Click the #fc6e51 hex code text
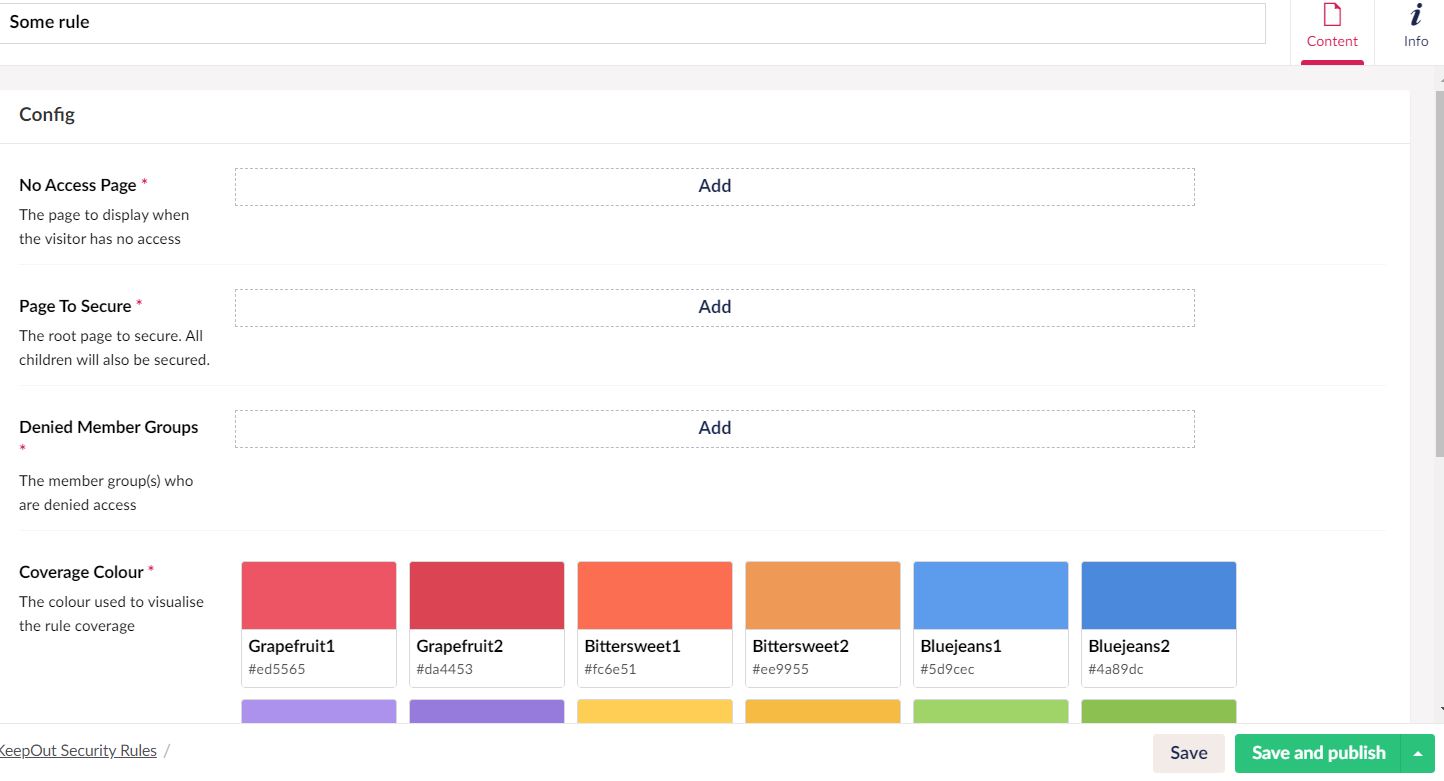This screenshot has width=1444, height=781. (610, 669)
